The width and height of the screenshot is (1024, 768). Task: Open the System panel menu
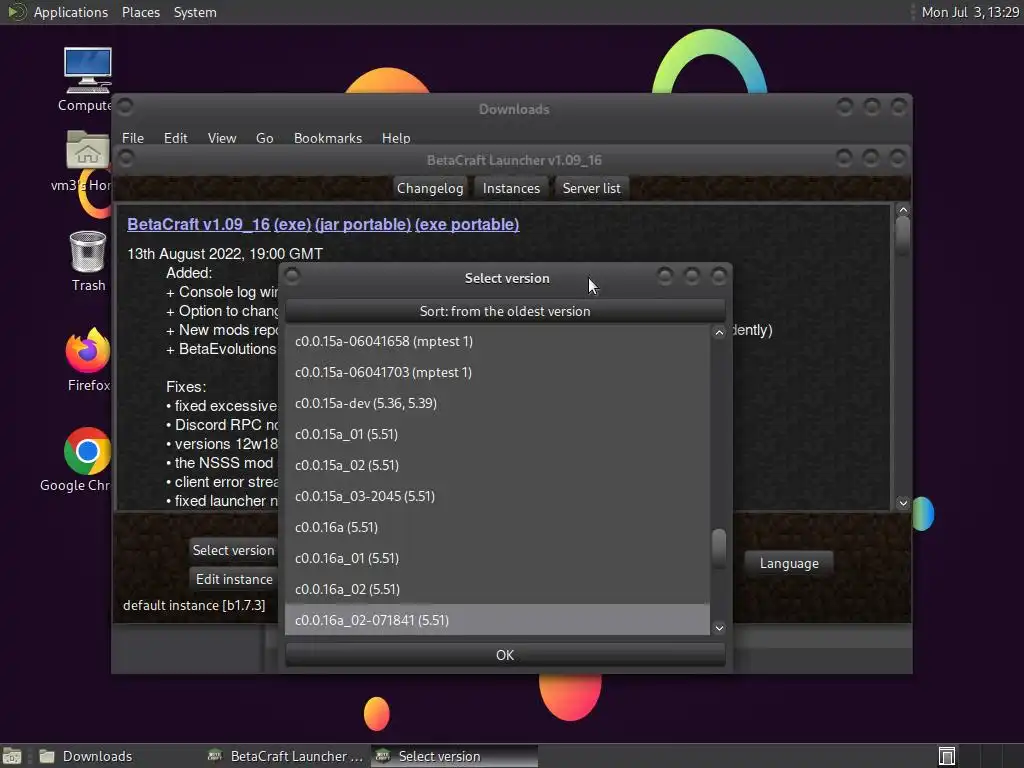tap(195, 12)
